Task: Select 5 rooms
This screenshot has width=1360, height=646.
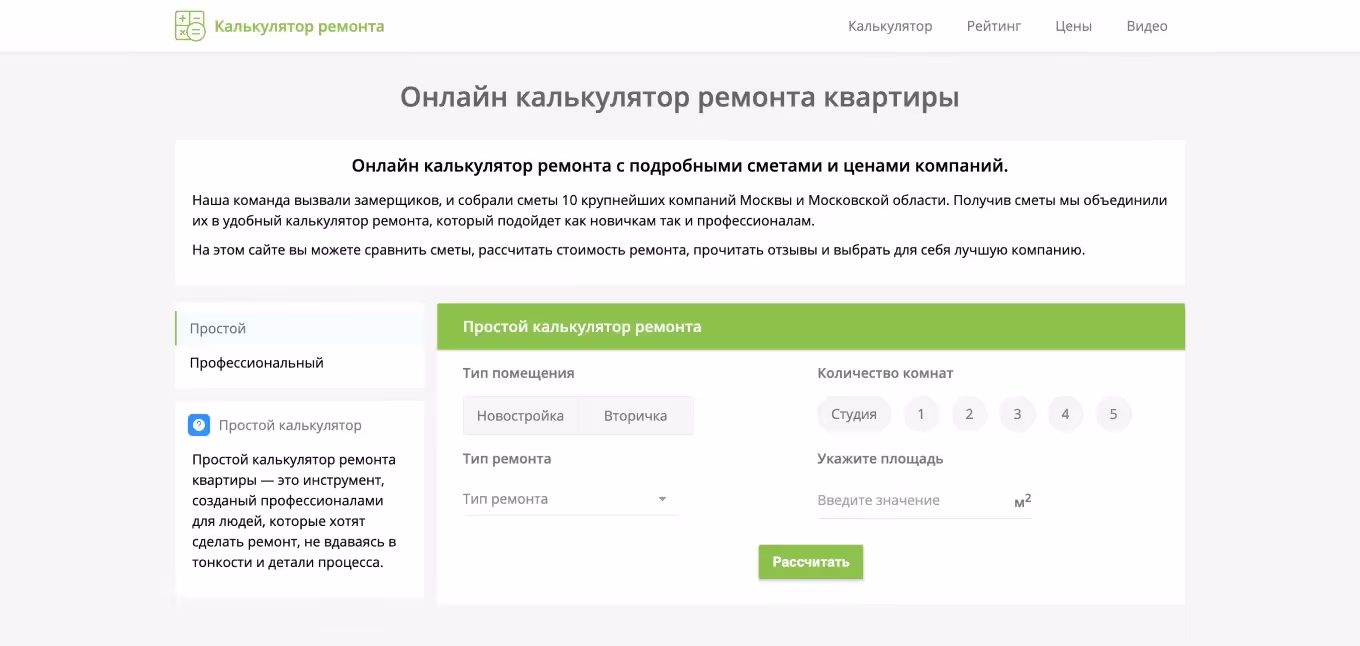Action: 1113,414
